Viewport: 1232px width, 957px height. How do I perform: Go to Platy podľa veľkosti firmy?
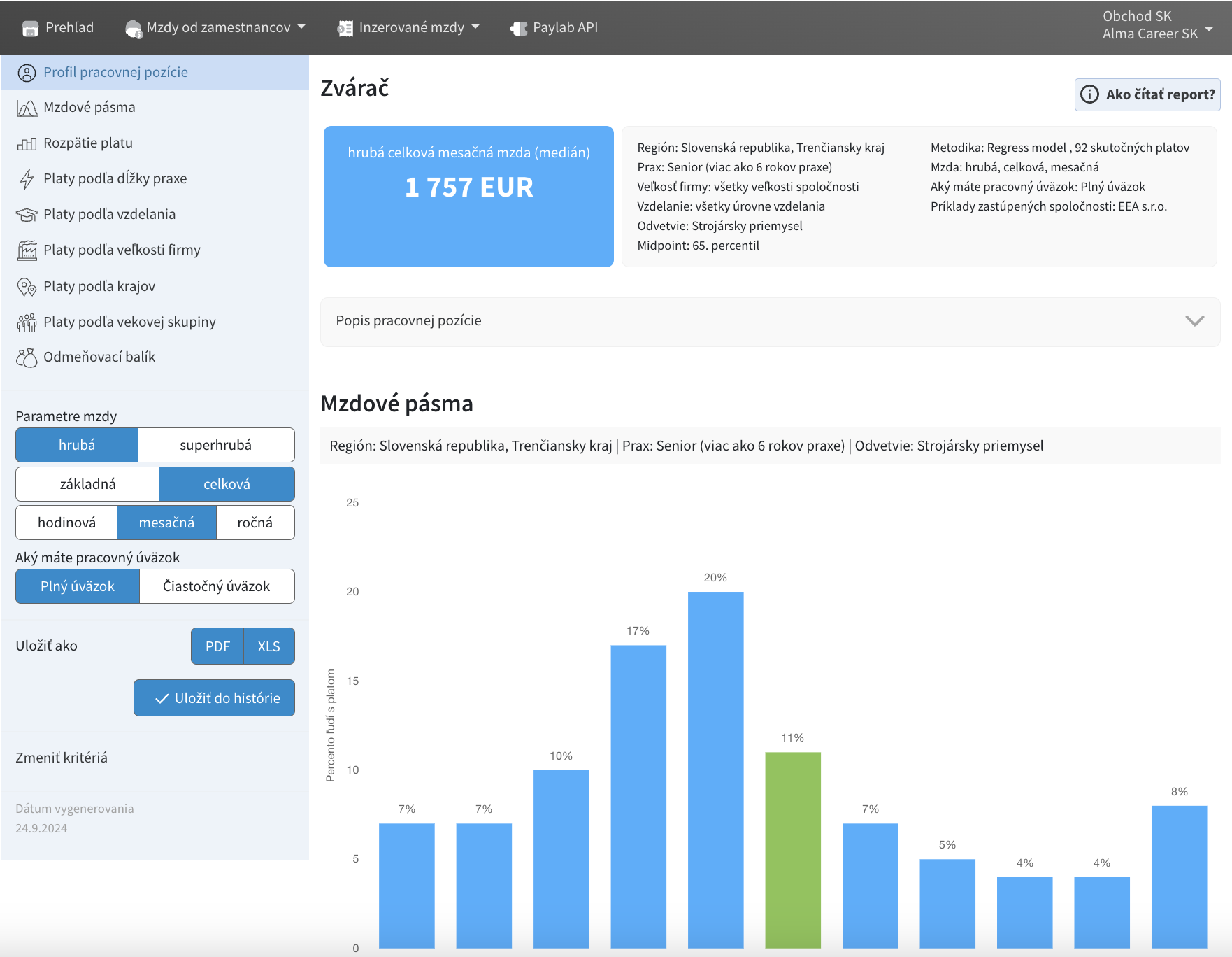(155, 250)
